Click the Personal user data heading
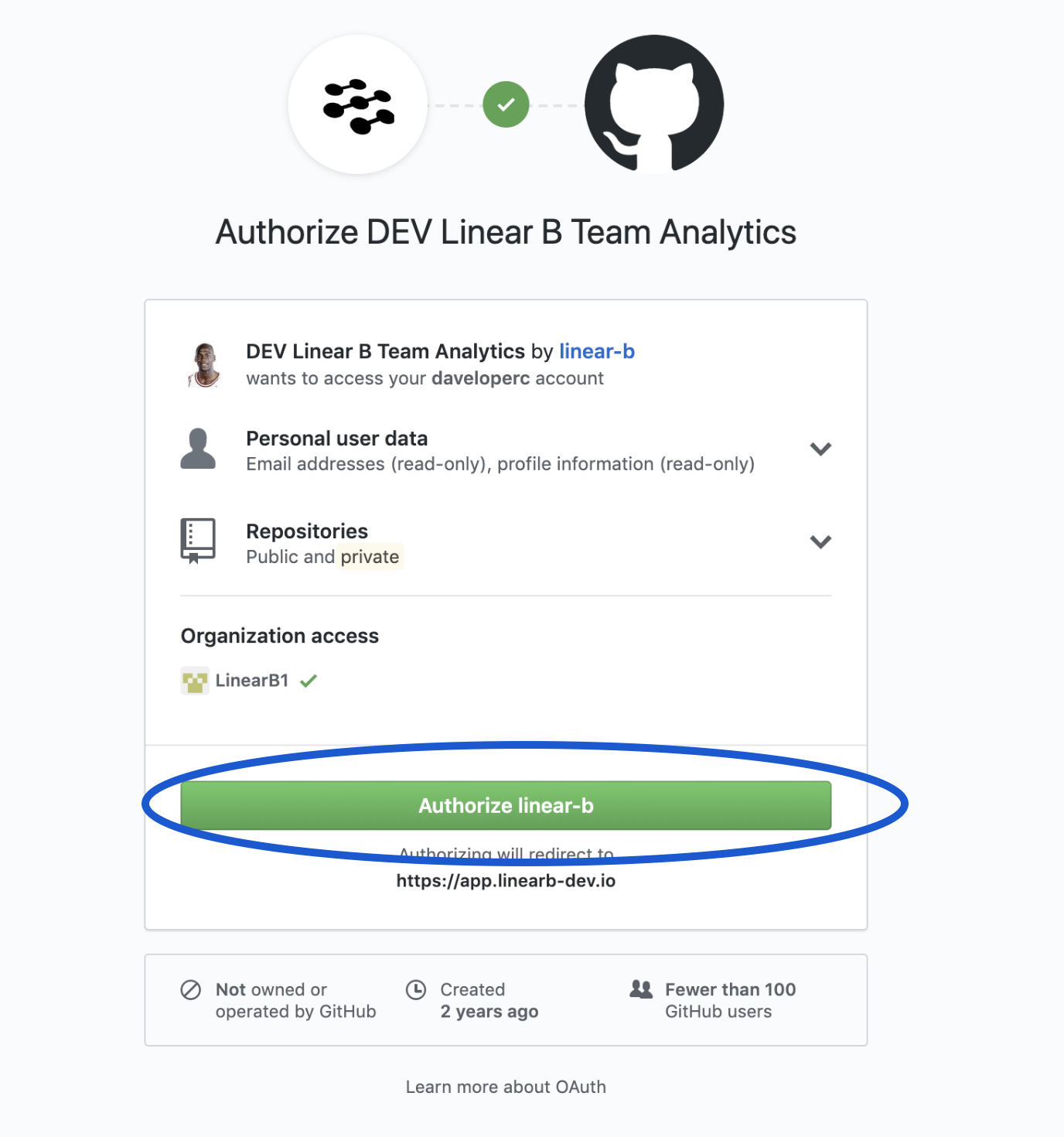Image resolution: width=1064 pixels, height=1137 pixels. click(336, 439)
